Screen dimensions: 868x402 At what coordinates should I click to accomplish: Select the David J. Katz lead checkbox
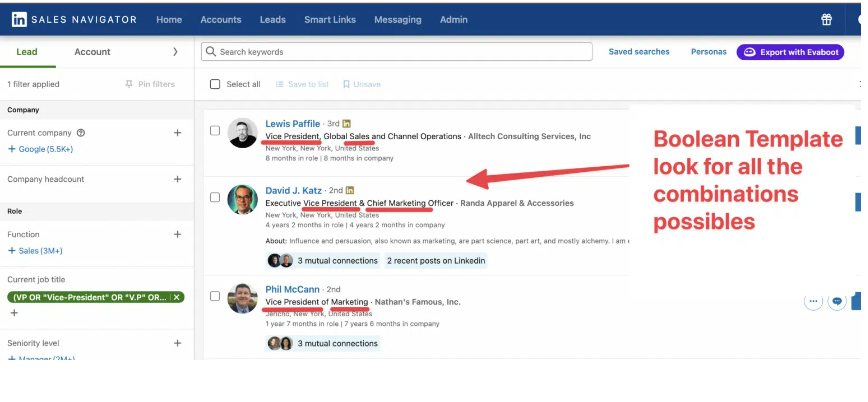click(x=215, y=197)
